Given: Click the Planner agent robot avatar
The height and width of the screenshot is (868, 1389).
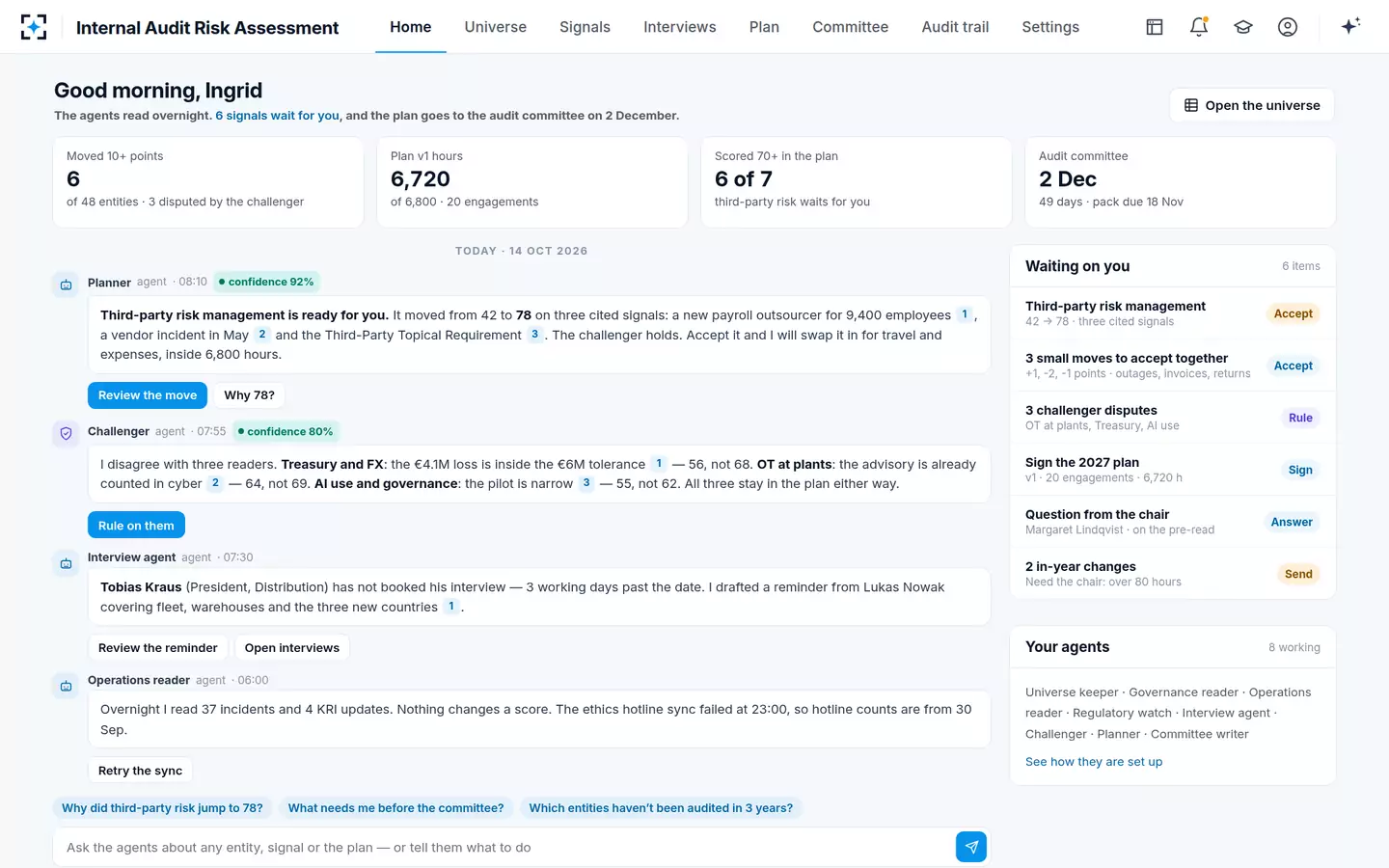Looking at the screenshot, I should 66,285.
